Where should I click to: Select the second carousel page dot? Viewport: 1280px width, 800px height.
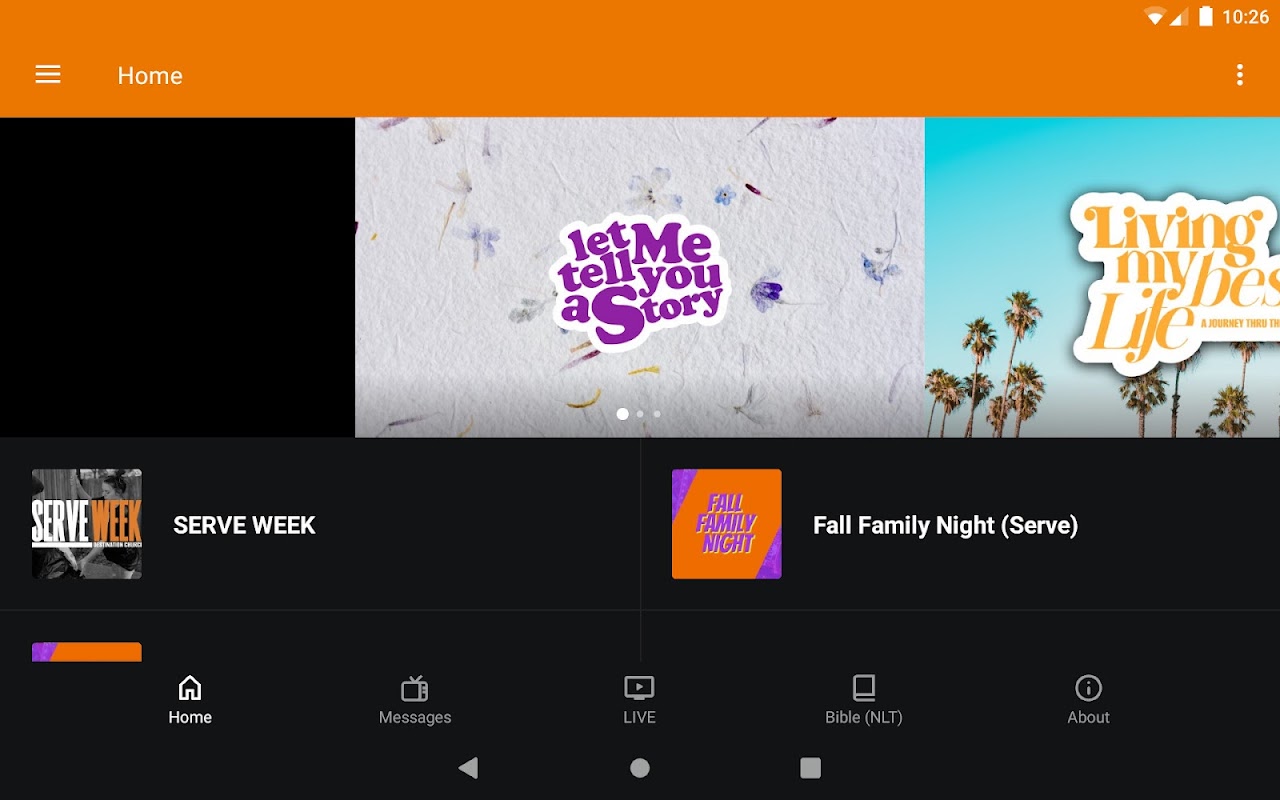click(x=640, y=414)
